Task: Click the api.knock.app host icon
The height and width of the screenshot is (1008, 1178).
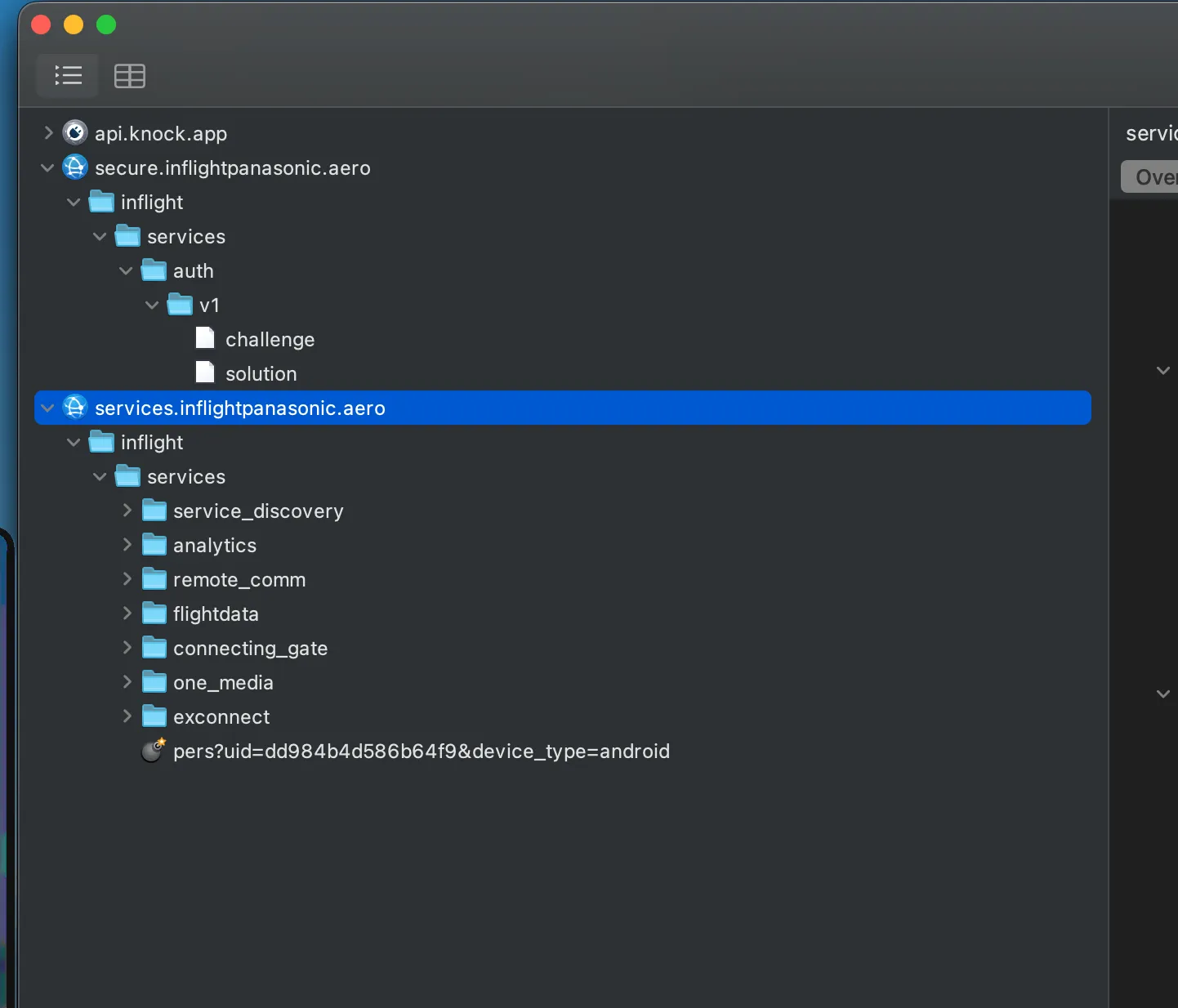Action: 75,132
